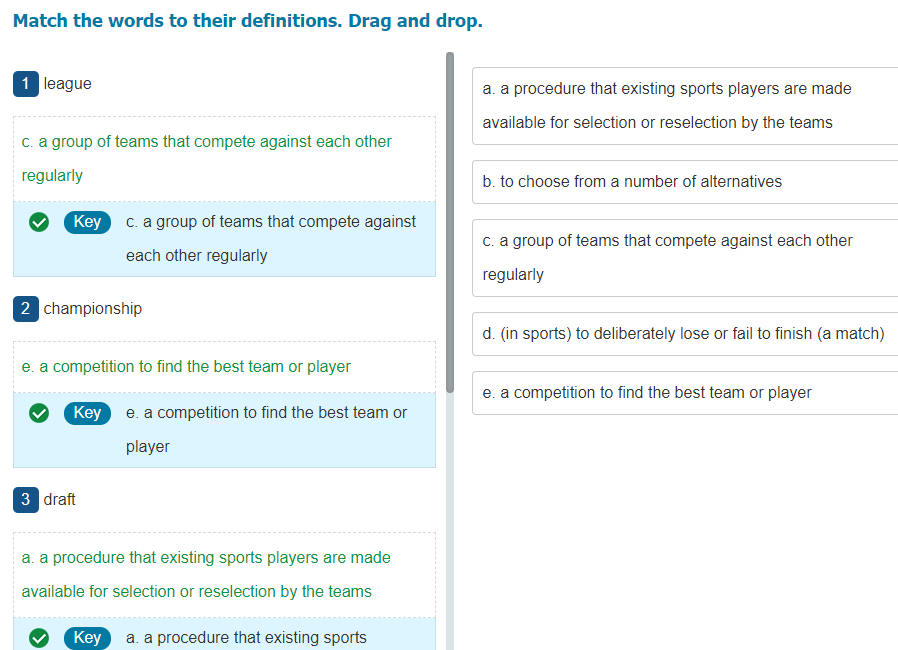Click the draft drop zone answer box
Screen dimensions: 898x650
pos(224,574)
